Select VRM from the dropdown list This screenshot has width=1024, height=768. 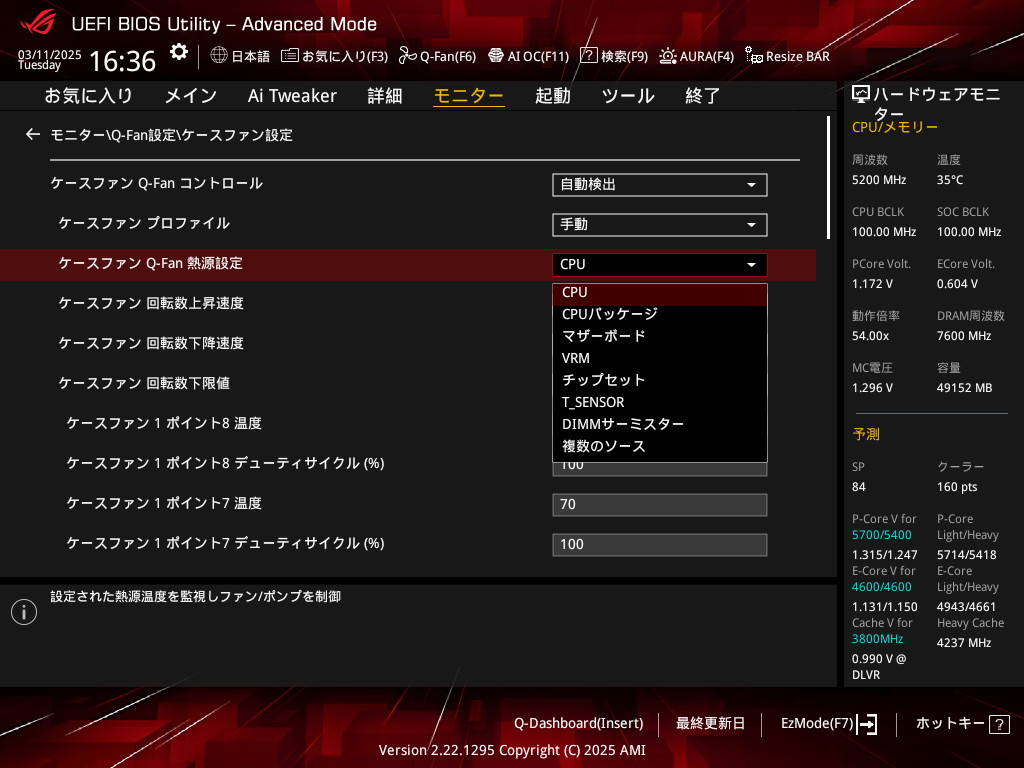(660, 359)
